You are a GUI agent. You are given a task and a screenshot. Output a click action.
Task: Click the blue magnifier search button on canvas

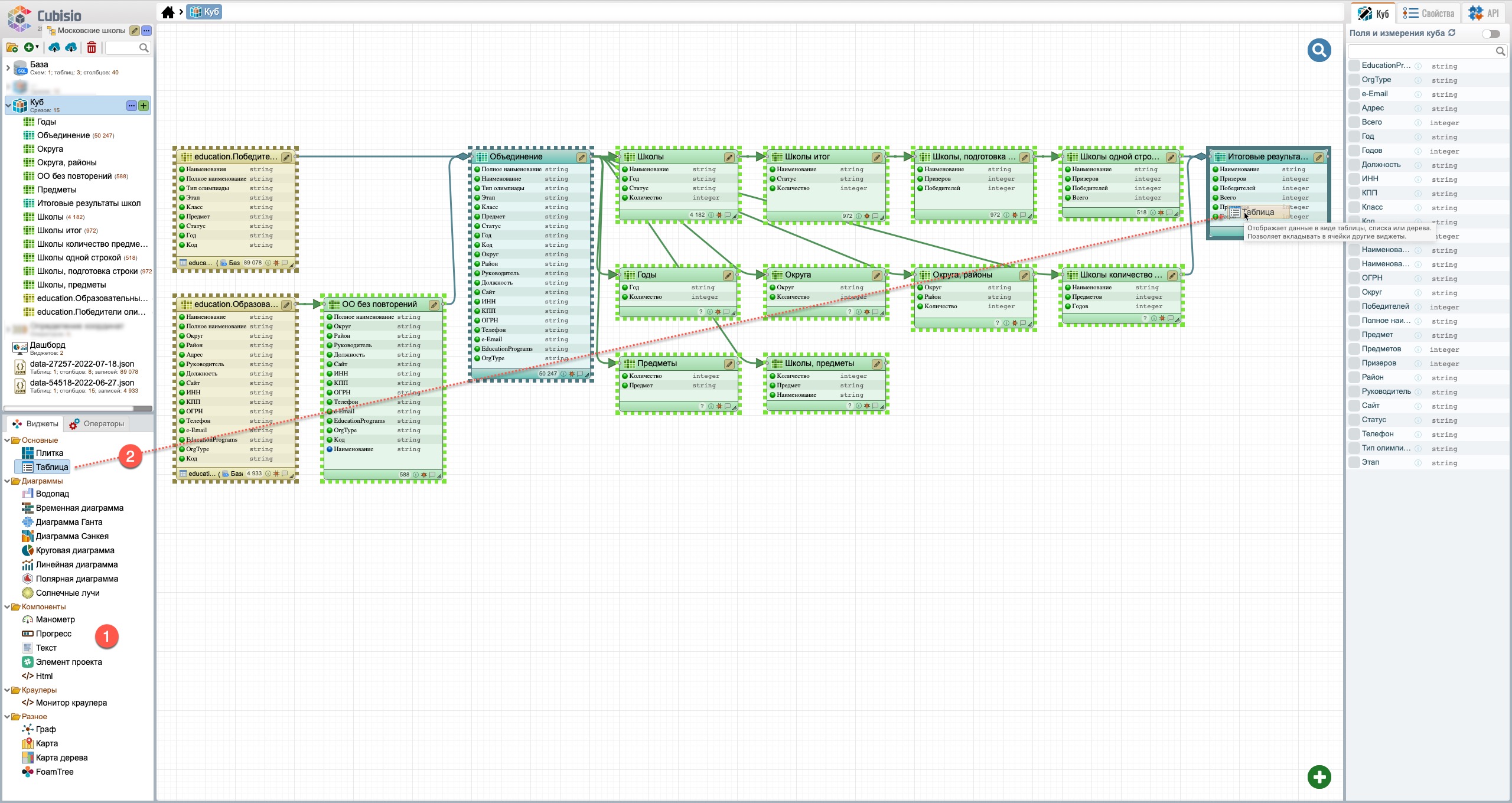(1319, 51)
